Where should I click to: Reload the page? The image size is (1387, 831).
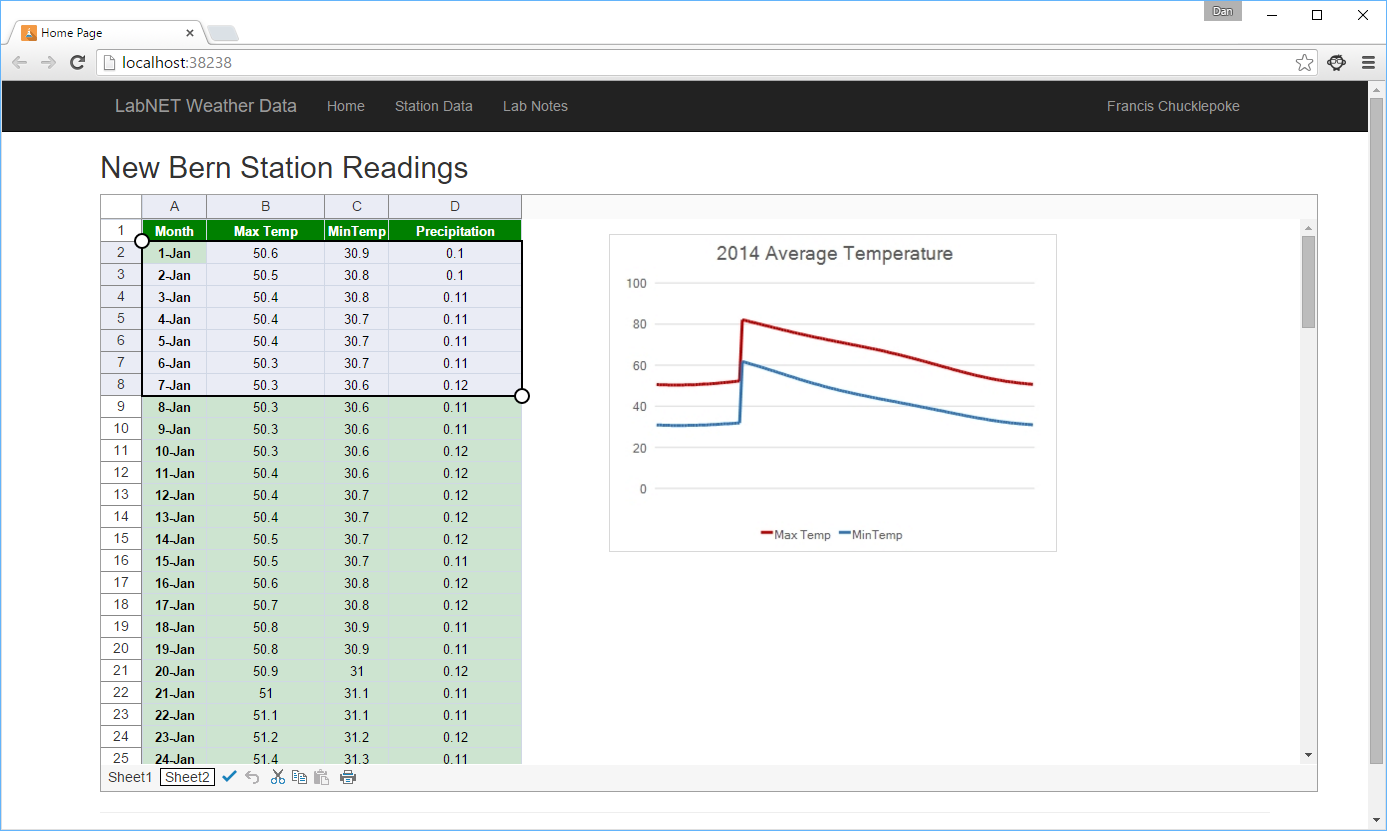click(x=77, y=63)
